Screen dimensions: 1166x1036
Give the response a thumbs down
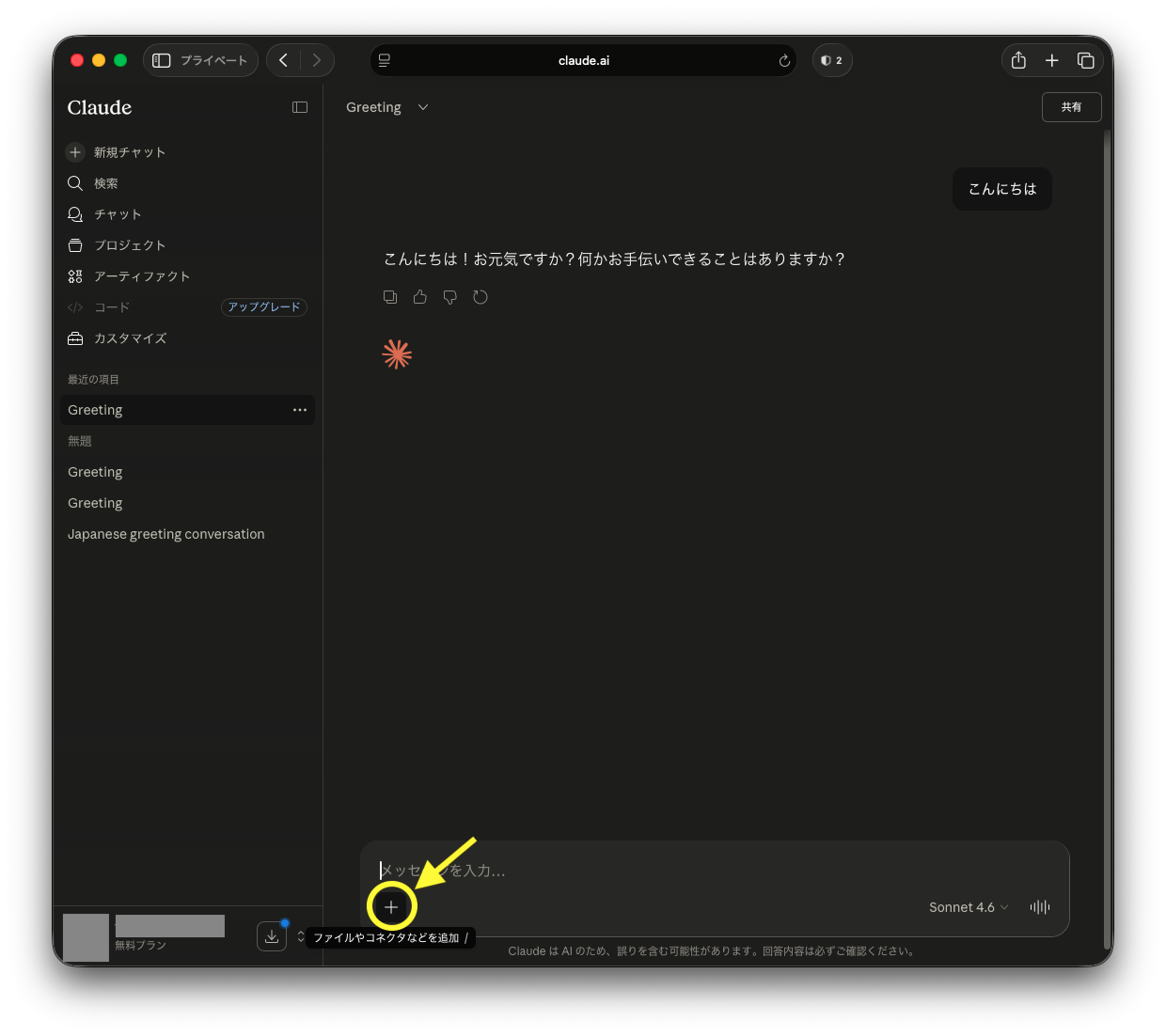coord(450,297)
